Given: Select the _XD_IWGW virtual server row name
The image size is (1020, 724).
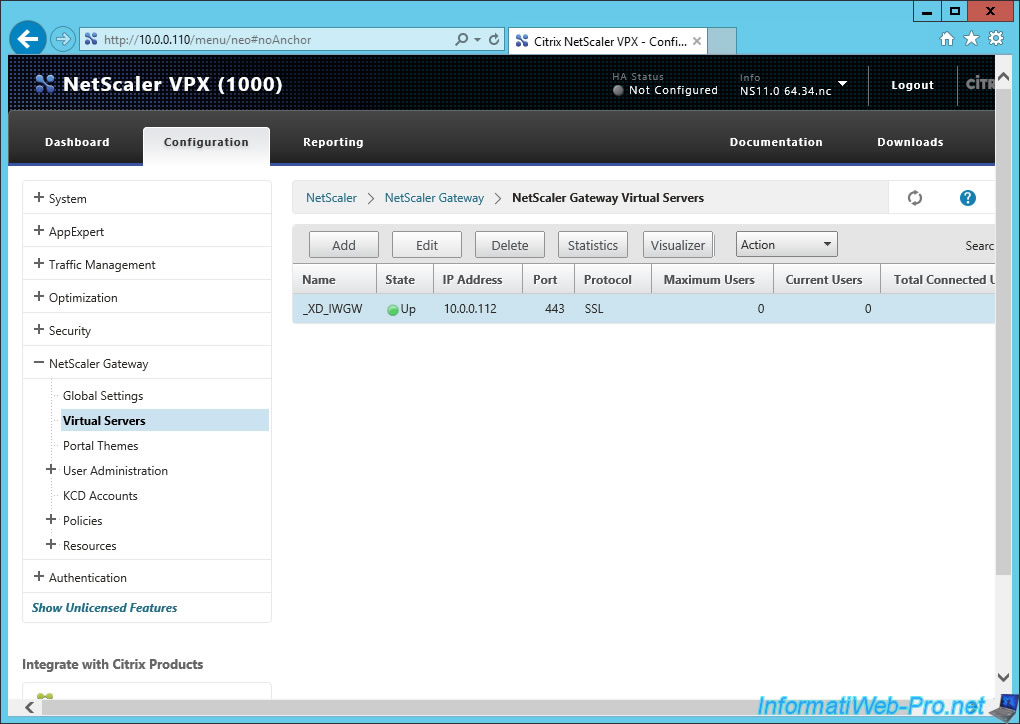Looking at the screenshot, I should 332,309.
